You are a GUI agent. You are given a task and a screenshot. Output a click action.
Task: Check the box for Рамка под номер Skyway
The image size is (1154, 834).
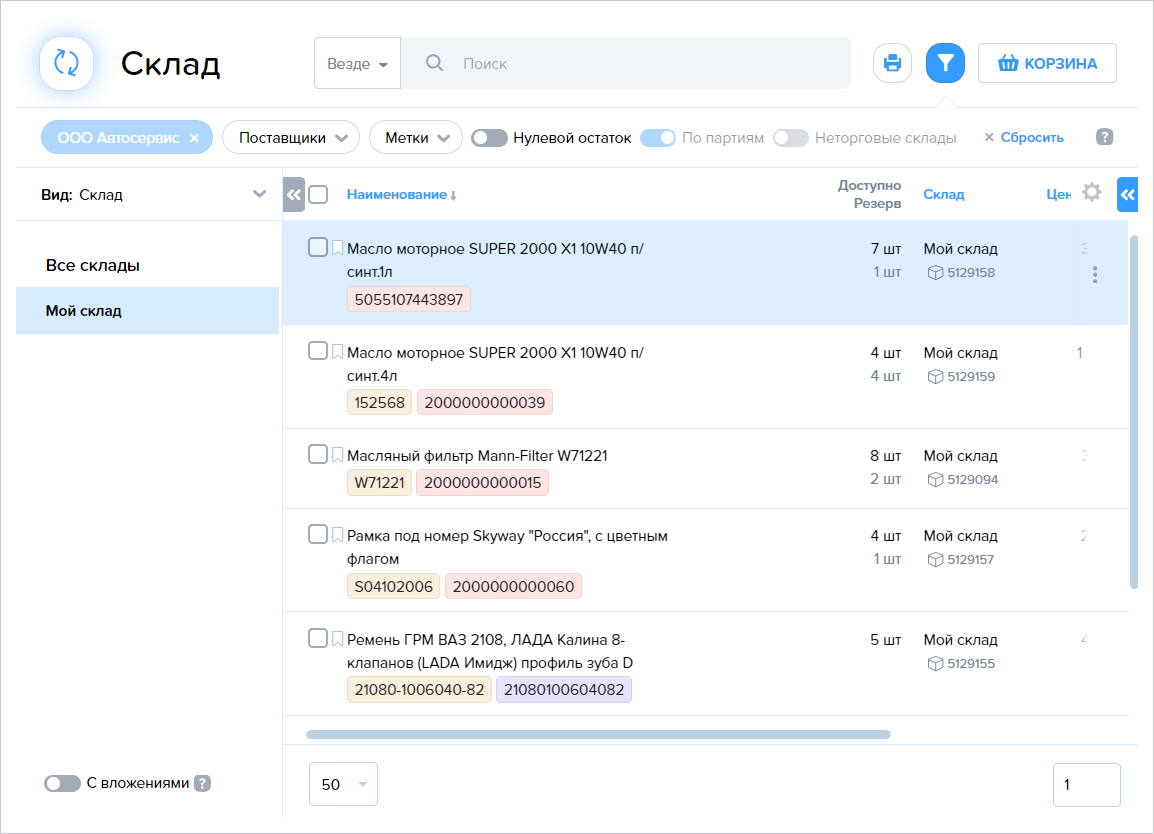318,534
